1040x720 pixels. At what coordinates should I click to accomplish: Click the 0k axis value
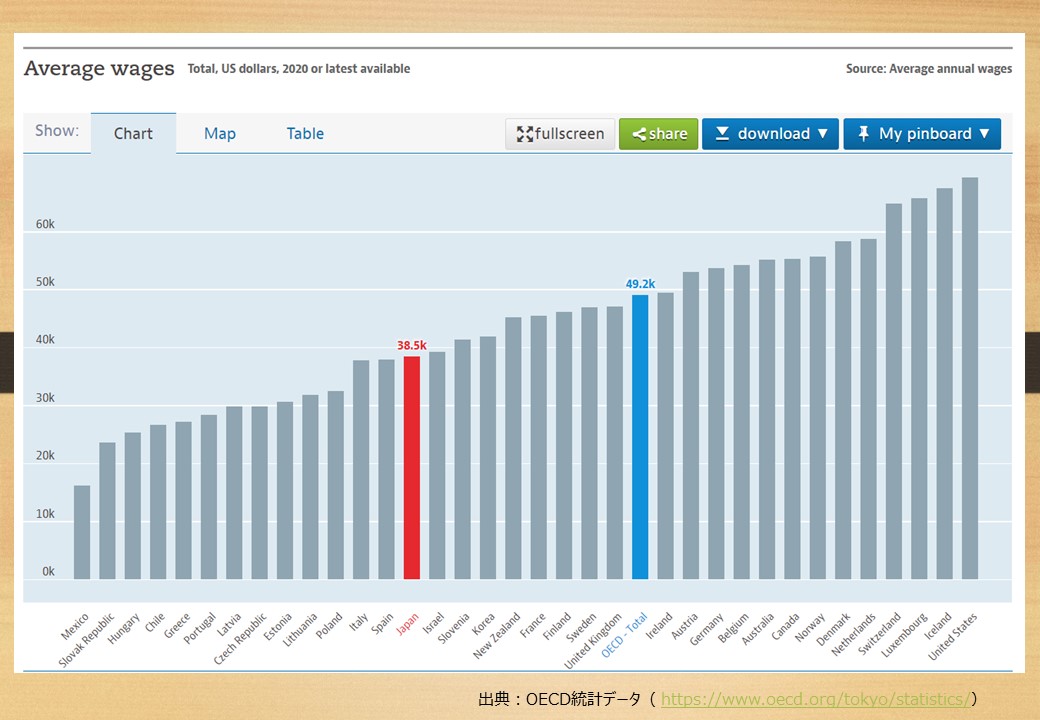pos(48,571)
